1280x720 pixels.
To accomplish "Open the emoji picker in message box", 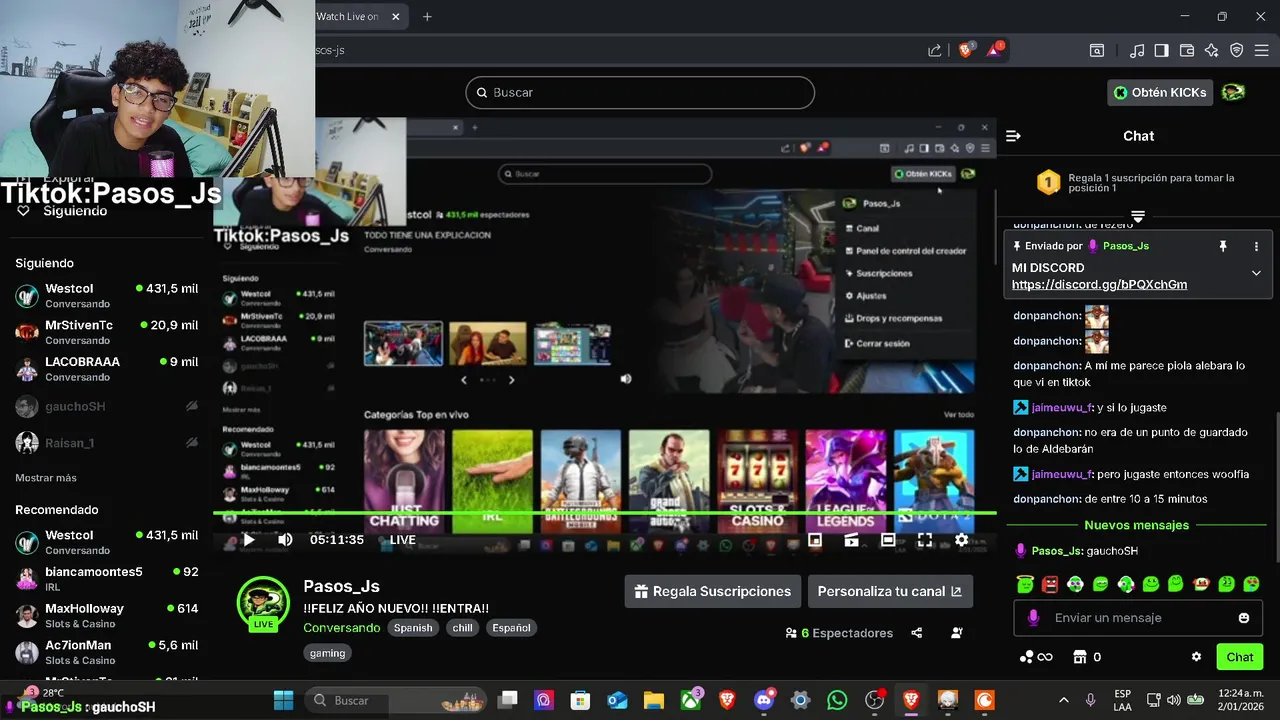I will [x=1244, y=618].
